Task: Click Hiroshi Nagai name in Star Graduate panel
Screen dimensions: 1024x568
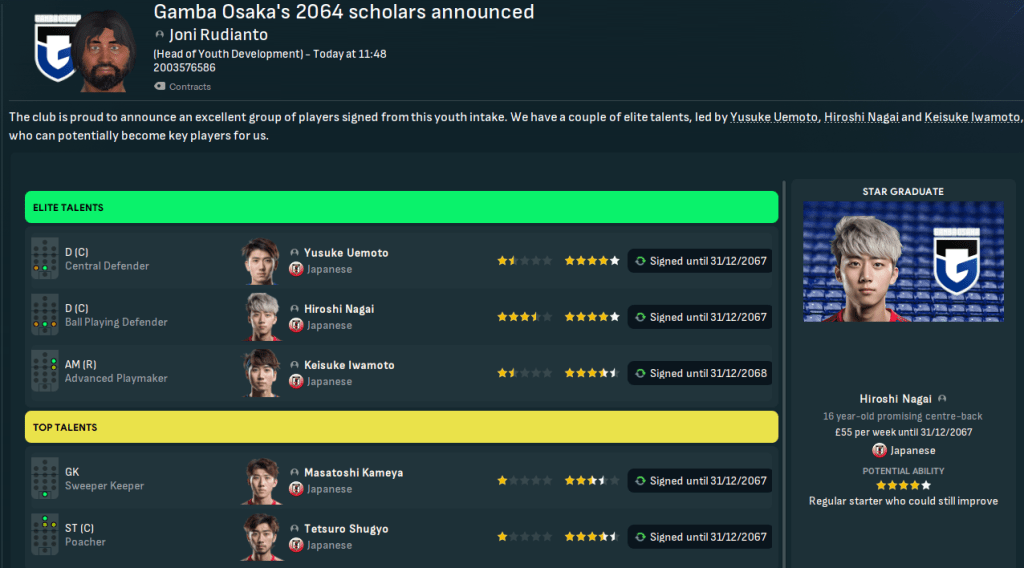Action: [897, 398]
